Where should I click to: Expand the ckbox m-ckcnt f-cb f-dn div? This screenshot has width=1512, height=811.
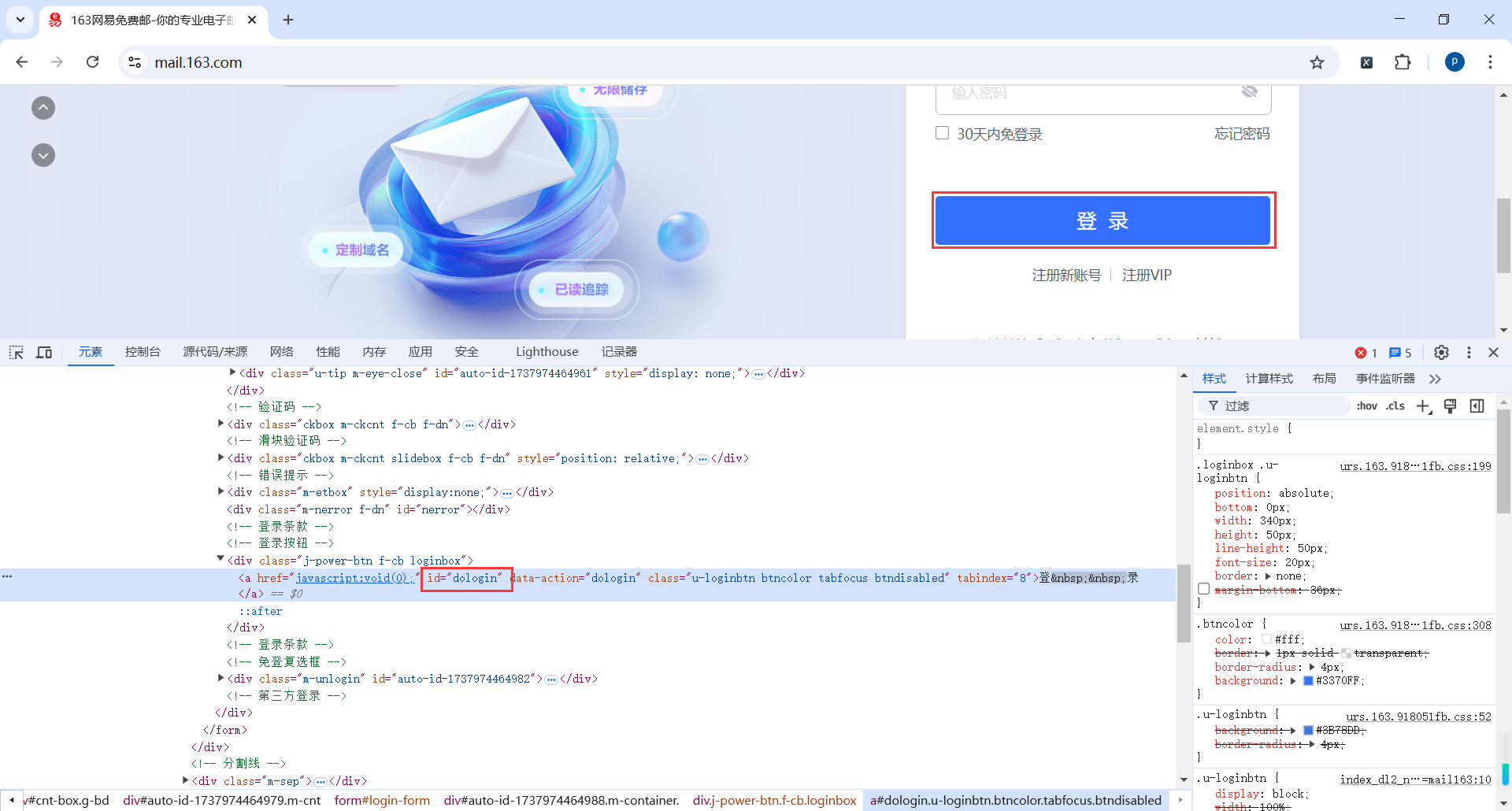[220, 424]
